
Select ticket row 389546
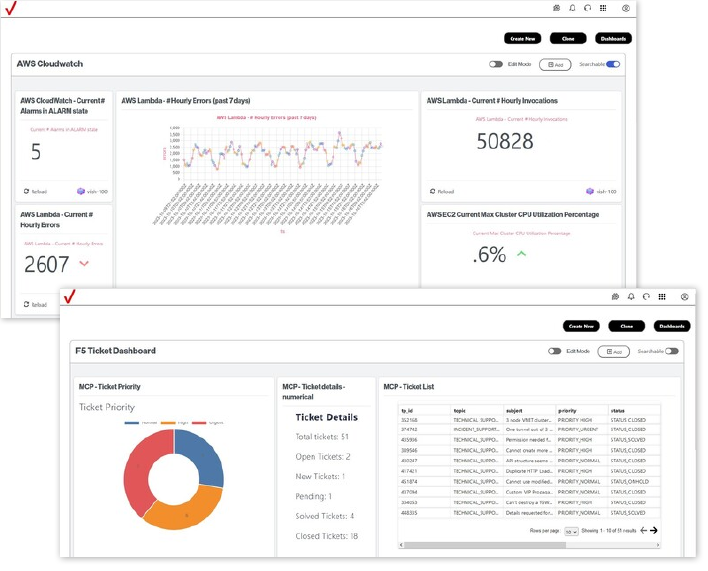pyautogui.click(x=529, y=450)
